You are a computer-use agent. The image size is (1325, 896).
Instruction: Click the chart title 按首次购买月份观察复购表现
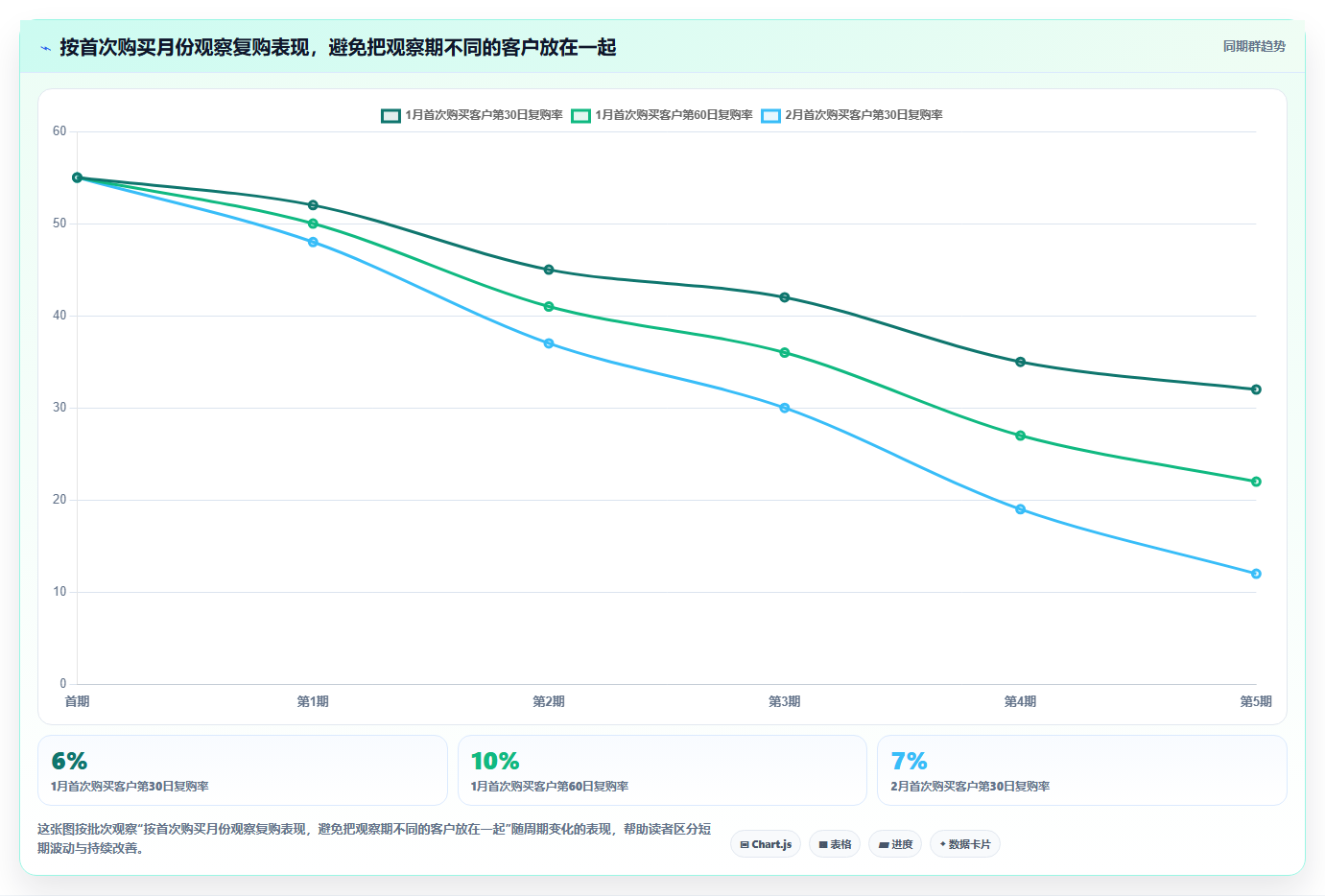tap(338, 47)
